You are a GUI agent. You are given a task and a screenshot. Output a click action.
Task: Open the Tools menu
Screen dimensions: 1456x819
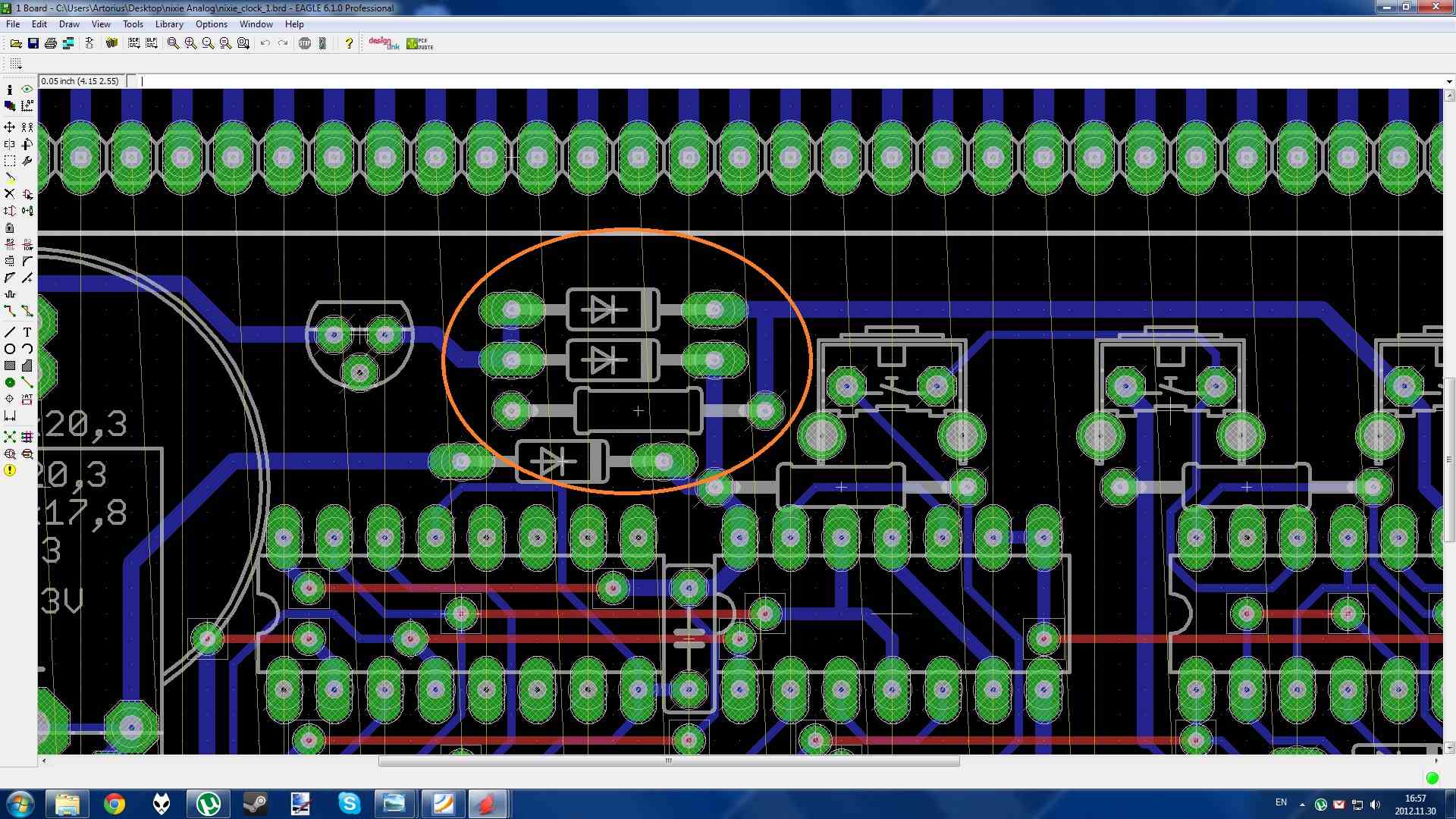pyautogui.click(x=133, y=24)
